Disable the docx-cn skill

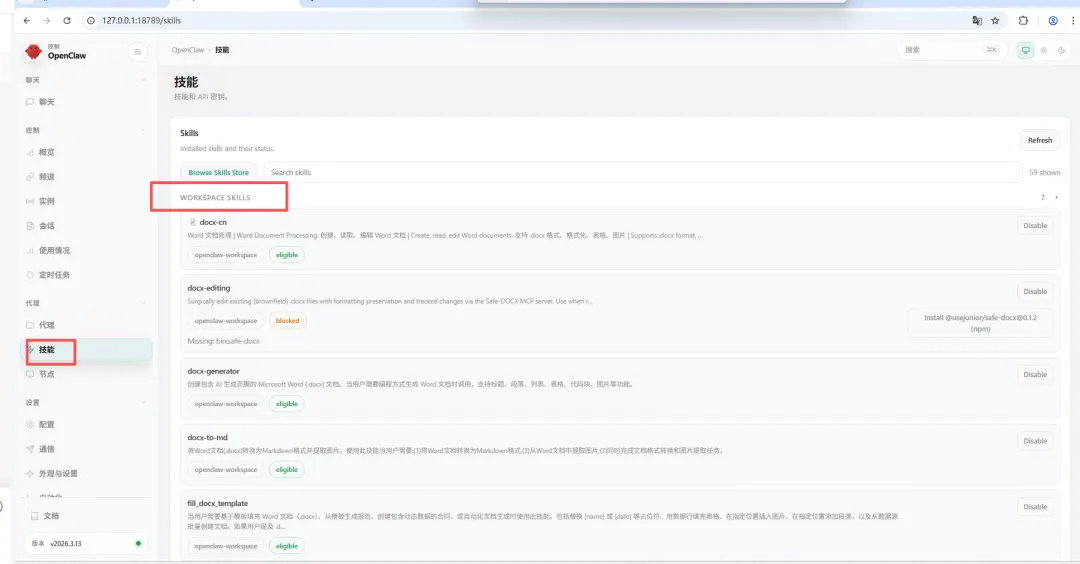pos(1035,226)
